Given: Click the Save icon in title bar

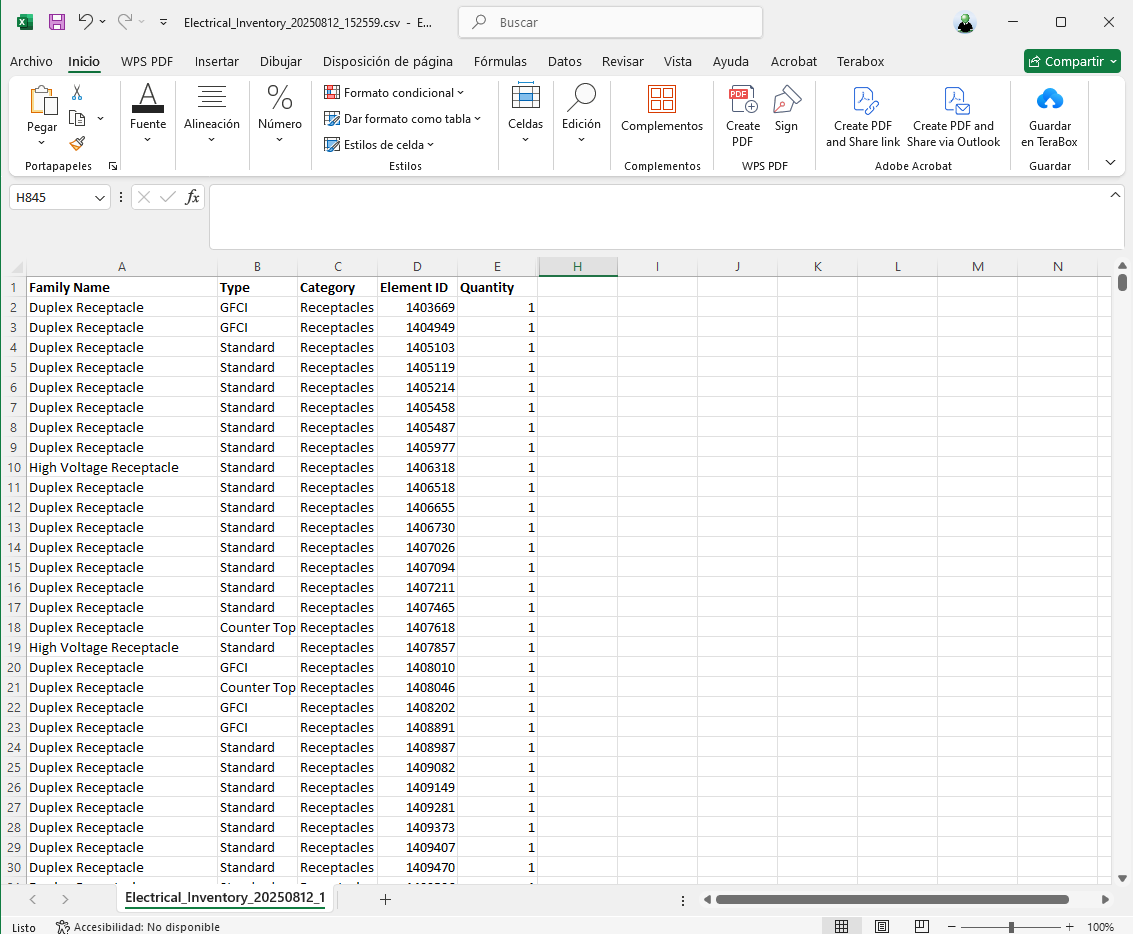Looking at the screenshot, I should 57,21.
